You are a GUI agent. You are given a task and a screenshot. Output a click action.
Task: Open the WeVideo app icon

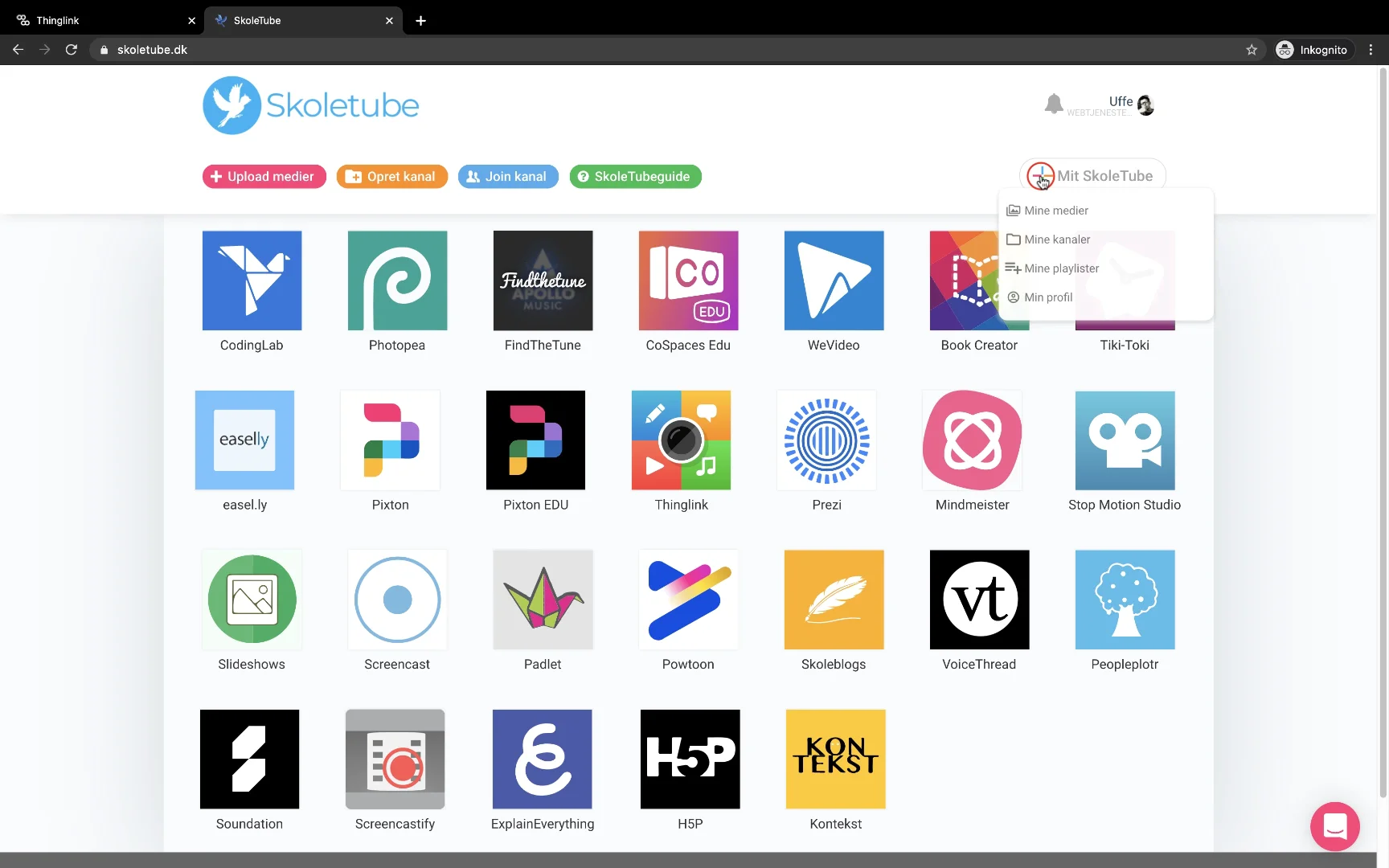click(833, 280)
